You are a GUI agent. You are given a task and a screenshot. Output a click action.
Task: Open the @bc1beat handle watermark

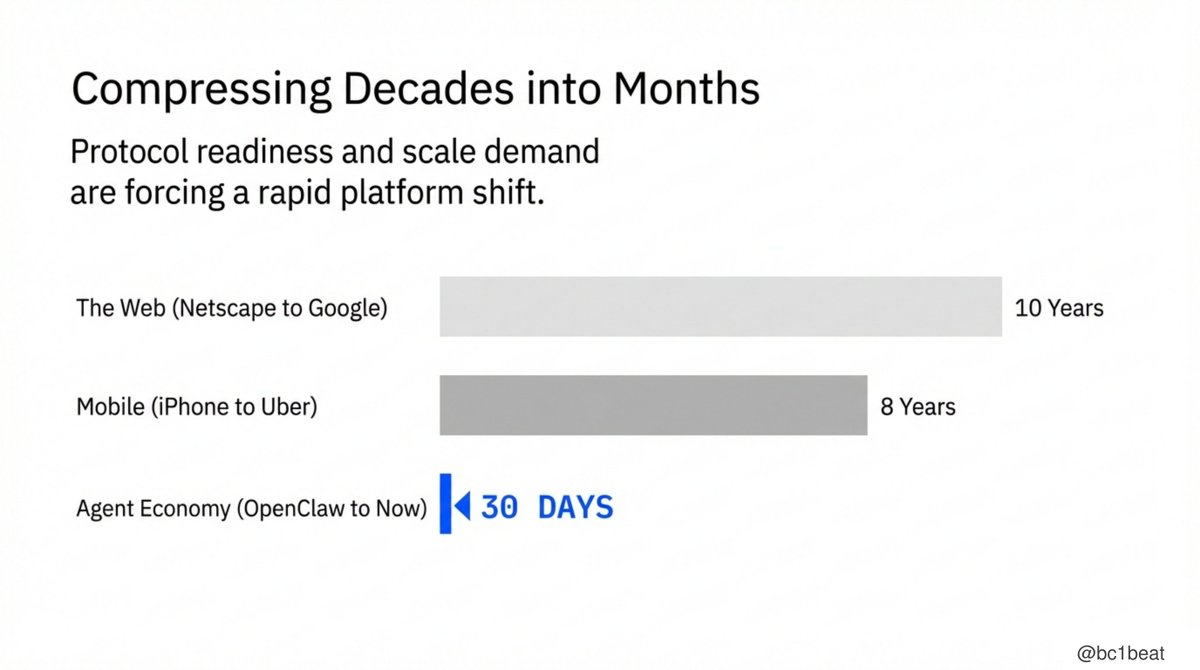pos(1130,652)
